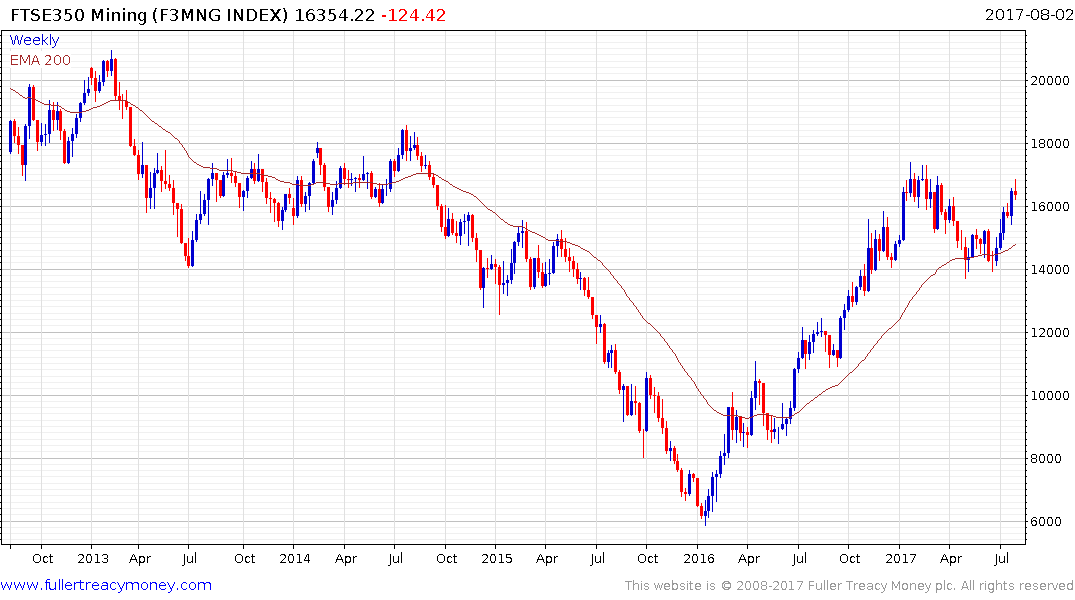This screenshot has height=600, width=1075.
Task: Click the 16000 price axis label
Action: tap(1050, 207)
